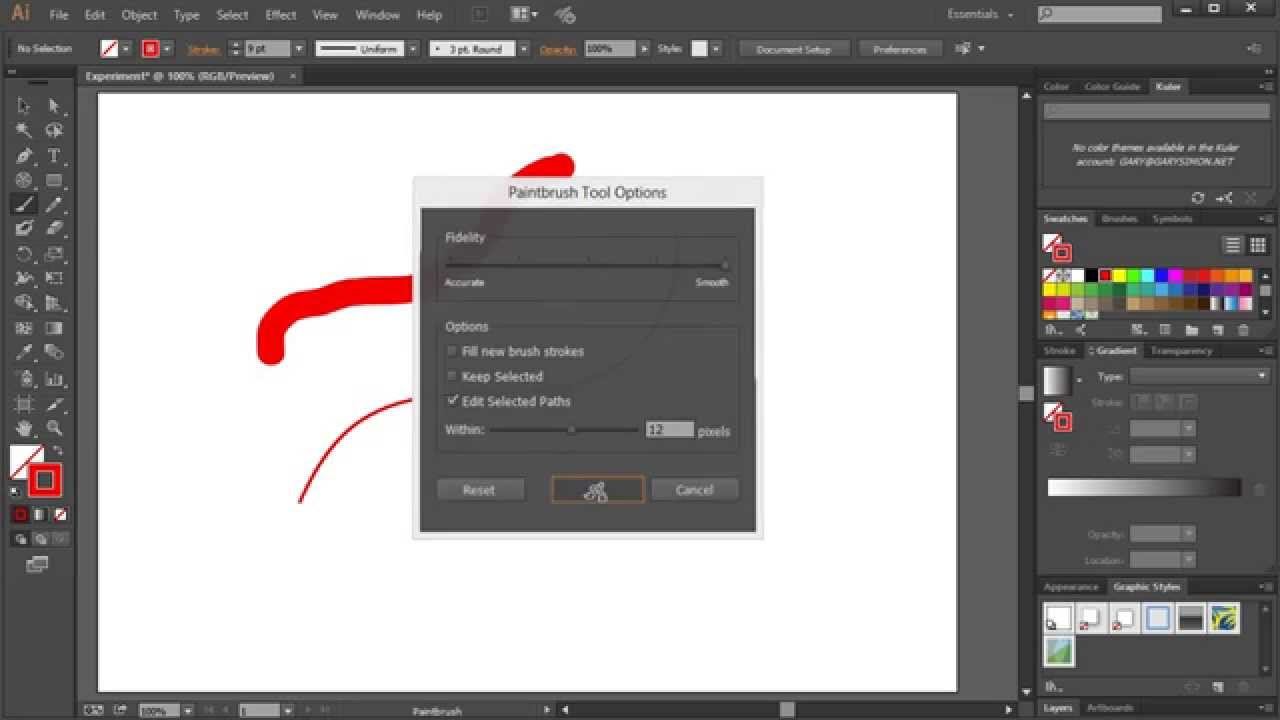
Task: Click the Reset button in dialog
Action: pyautogui.click(x=479, y=490)
